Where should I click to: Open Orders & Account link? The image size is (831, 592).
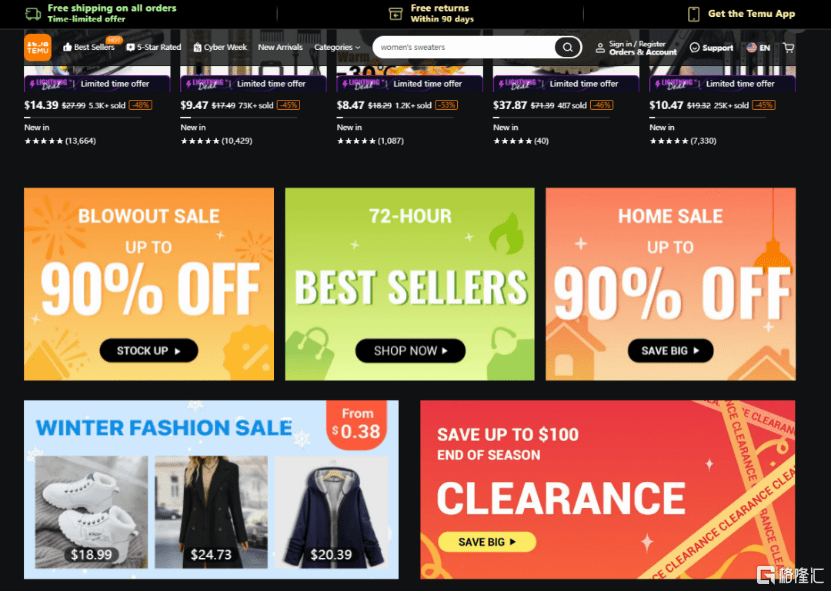pos(643,52)
